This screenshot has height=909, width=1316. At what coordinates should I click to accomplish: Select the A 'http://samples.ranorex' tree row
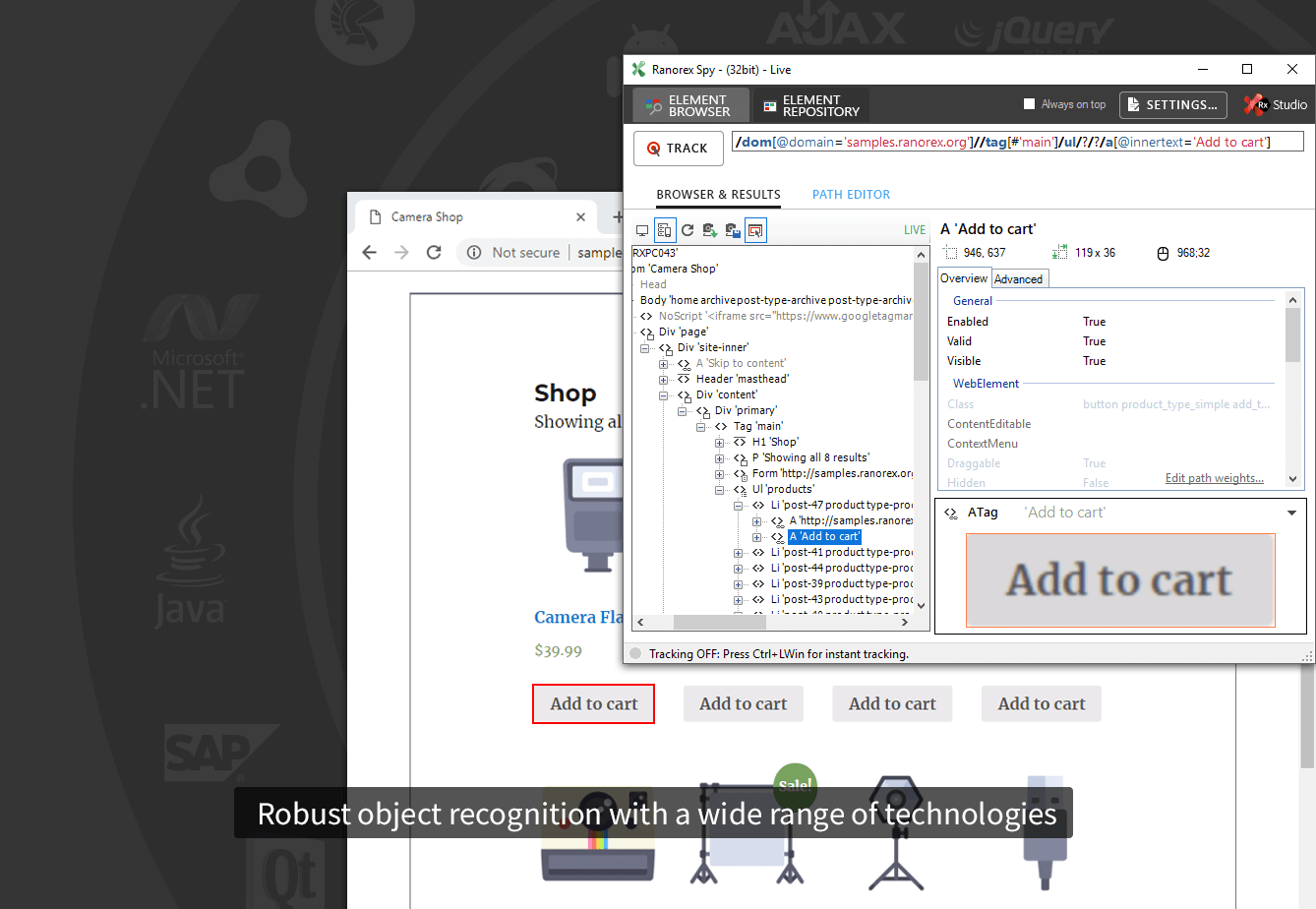[851, 520]
